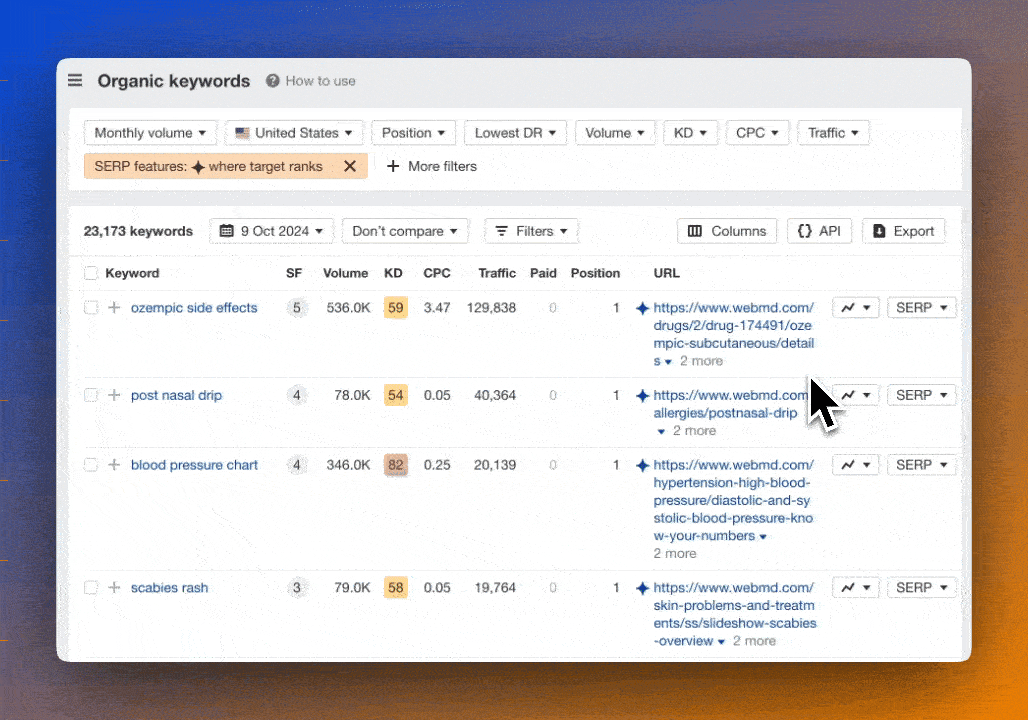Open the SERP dropdown for "scabies rash"
The image size is (1028, 720).
921,587
